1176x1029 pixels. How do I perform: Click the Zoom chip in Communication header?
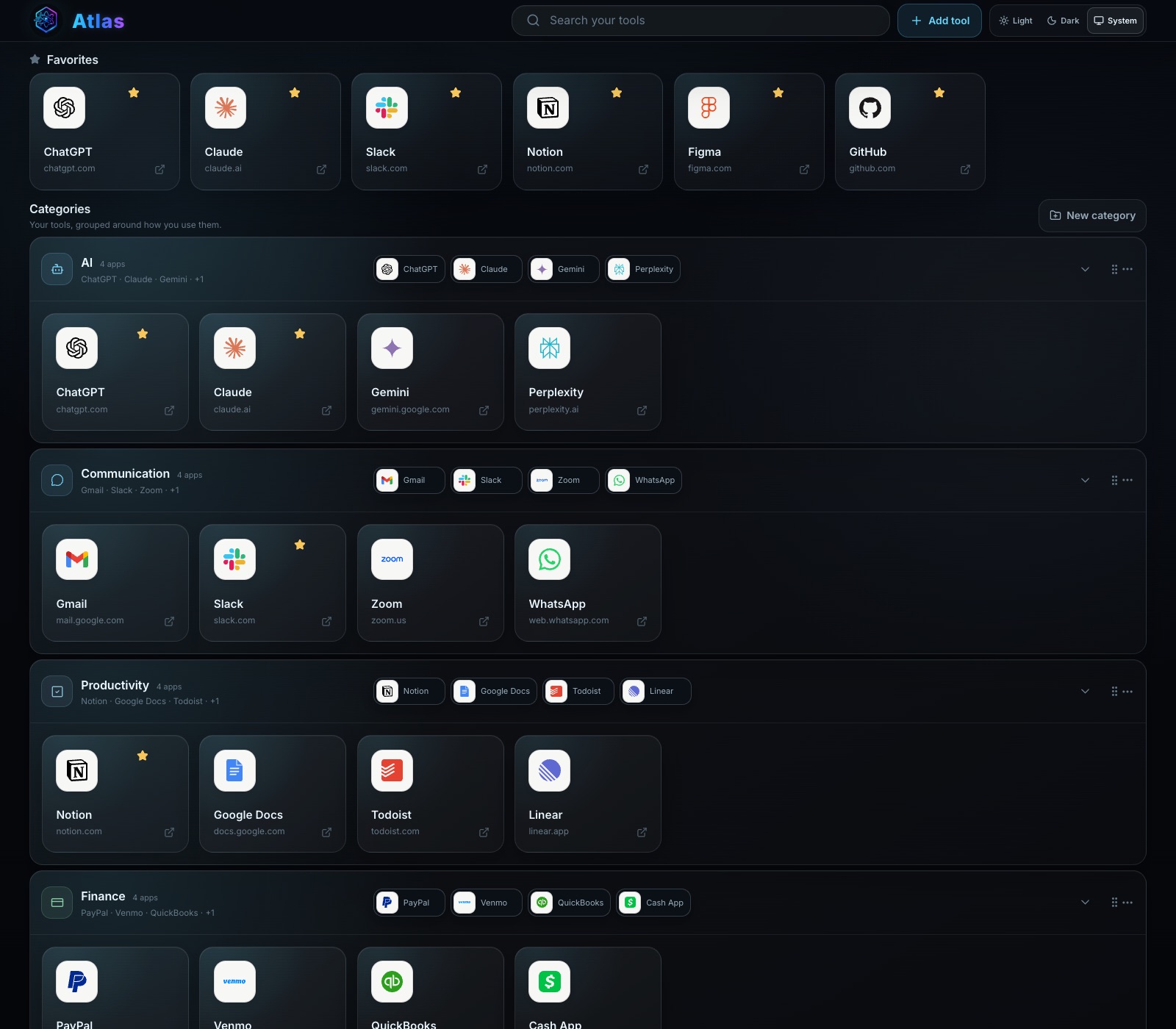(x=563, y=480)
